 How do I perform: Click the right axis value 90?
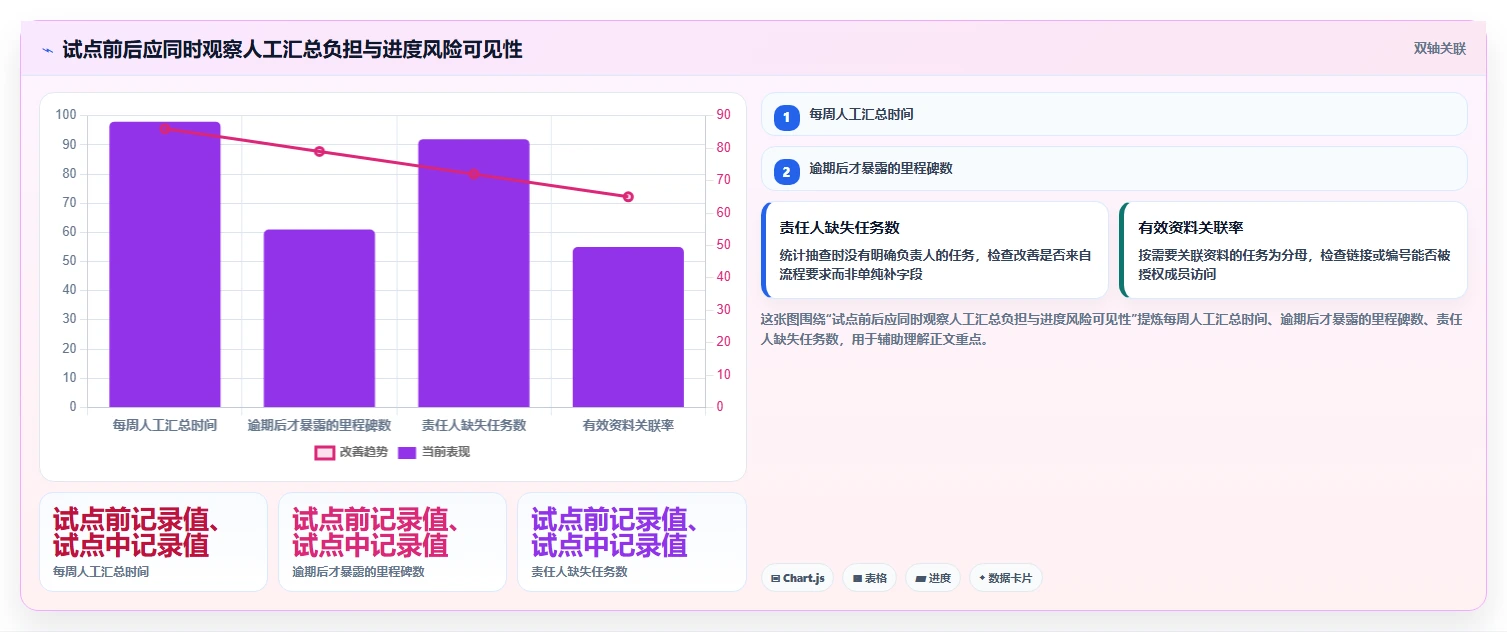[x=724, y=115]
